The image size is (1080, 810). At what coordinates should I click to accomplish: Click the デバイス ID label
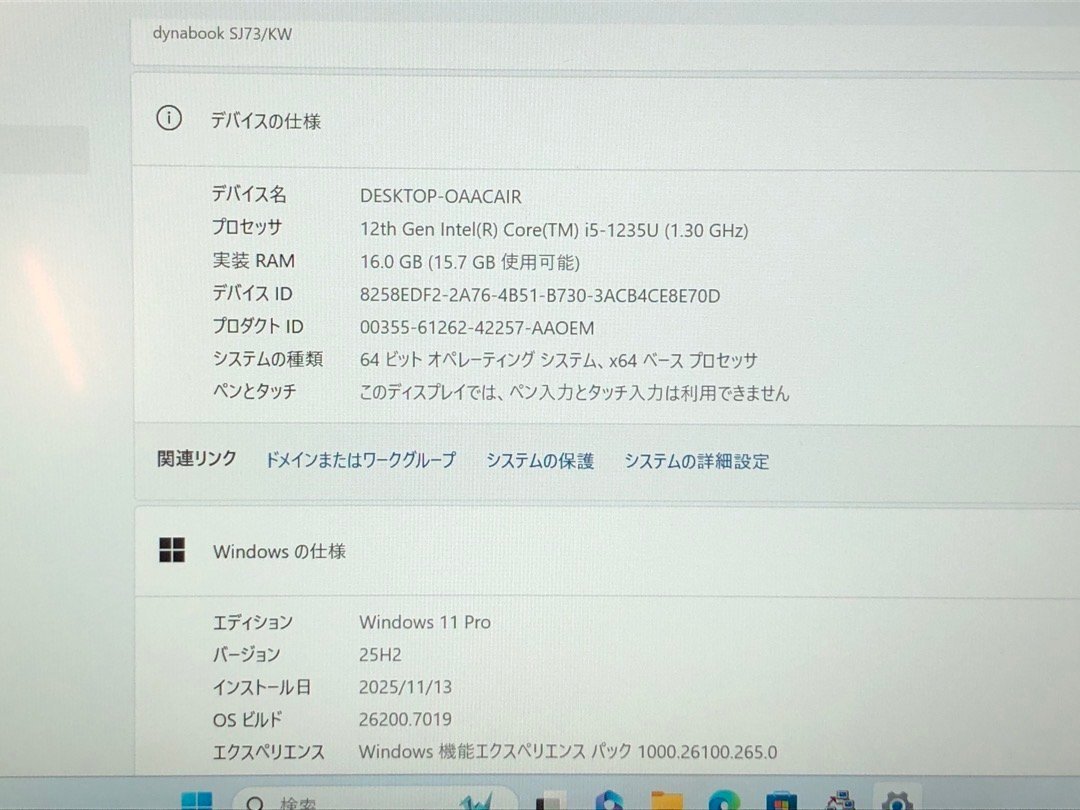tap(252, 293)
